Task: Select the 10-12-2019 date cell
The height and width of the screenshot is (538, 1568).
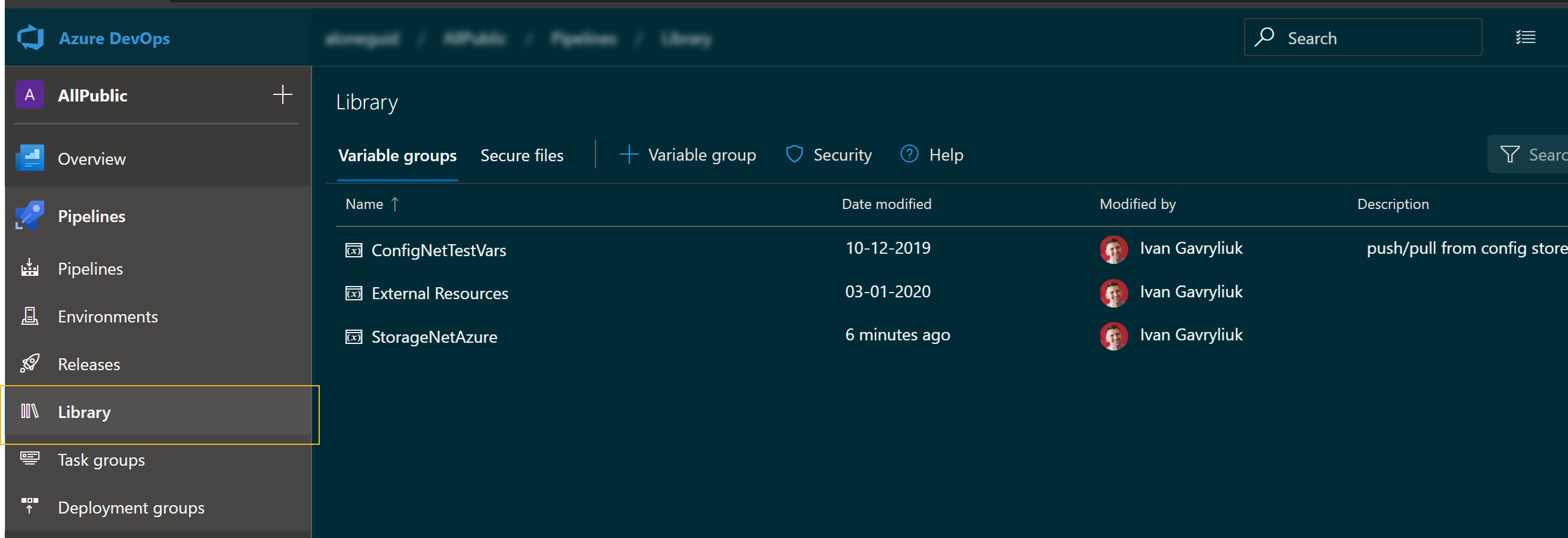Action: tap(887, 248)
